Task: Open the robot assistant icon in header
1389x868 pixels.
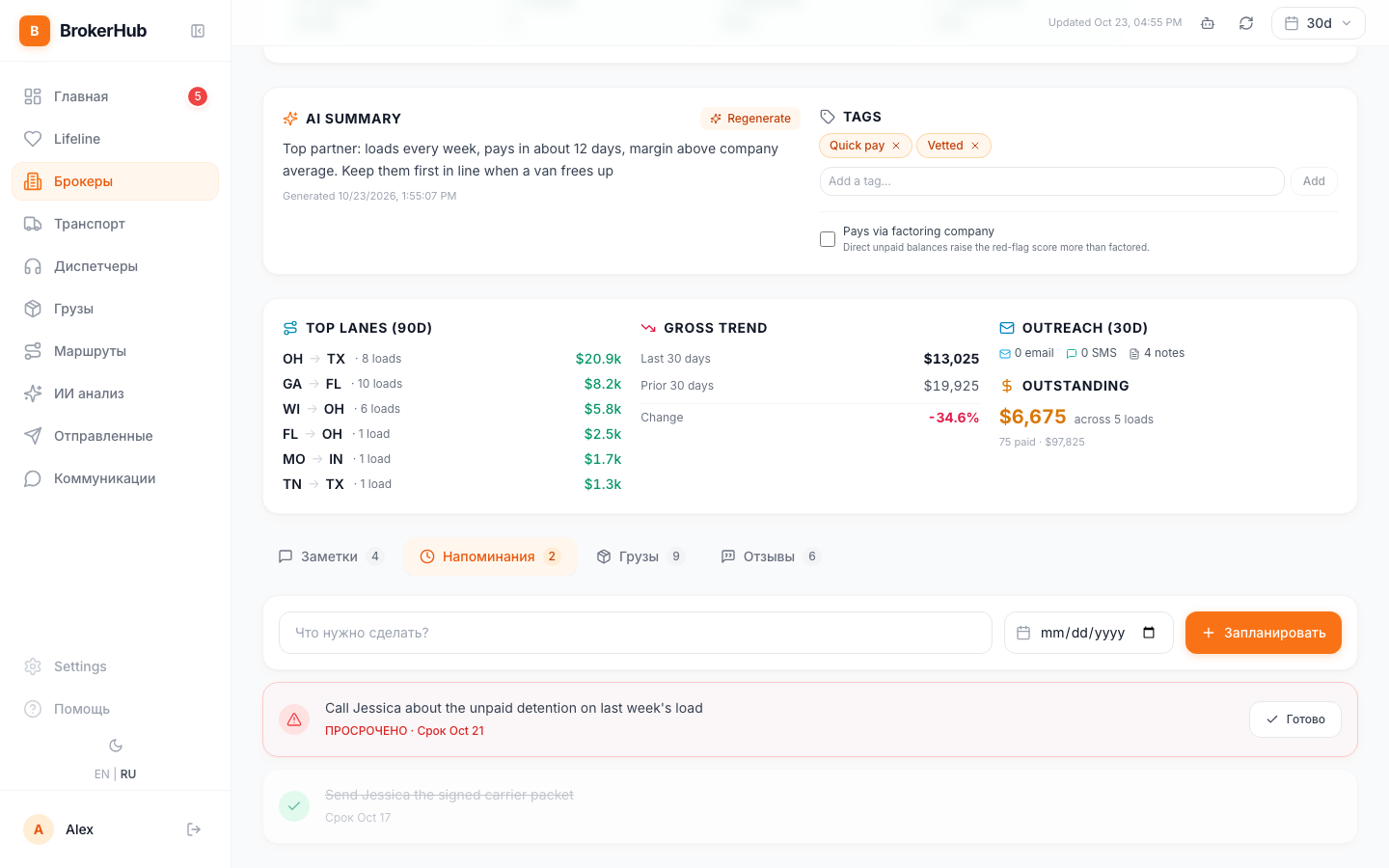Action: 1208,23
